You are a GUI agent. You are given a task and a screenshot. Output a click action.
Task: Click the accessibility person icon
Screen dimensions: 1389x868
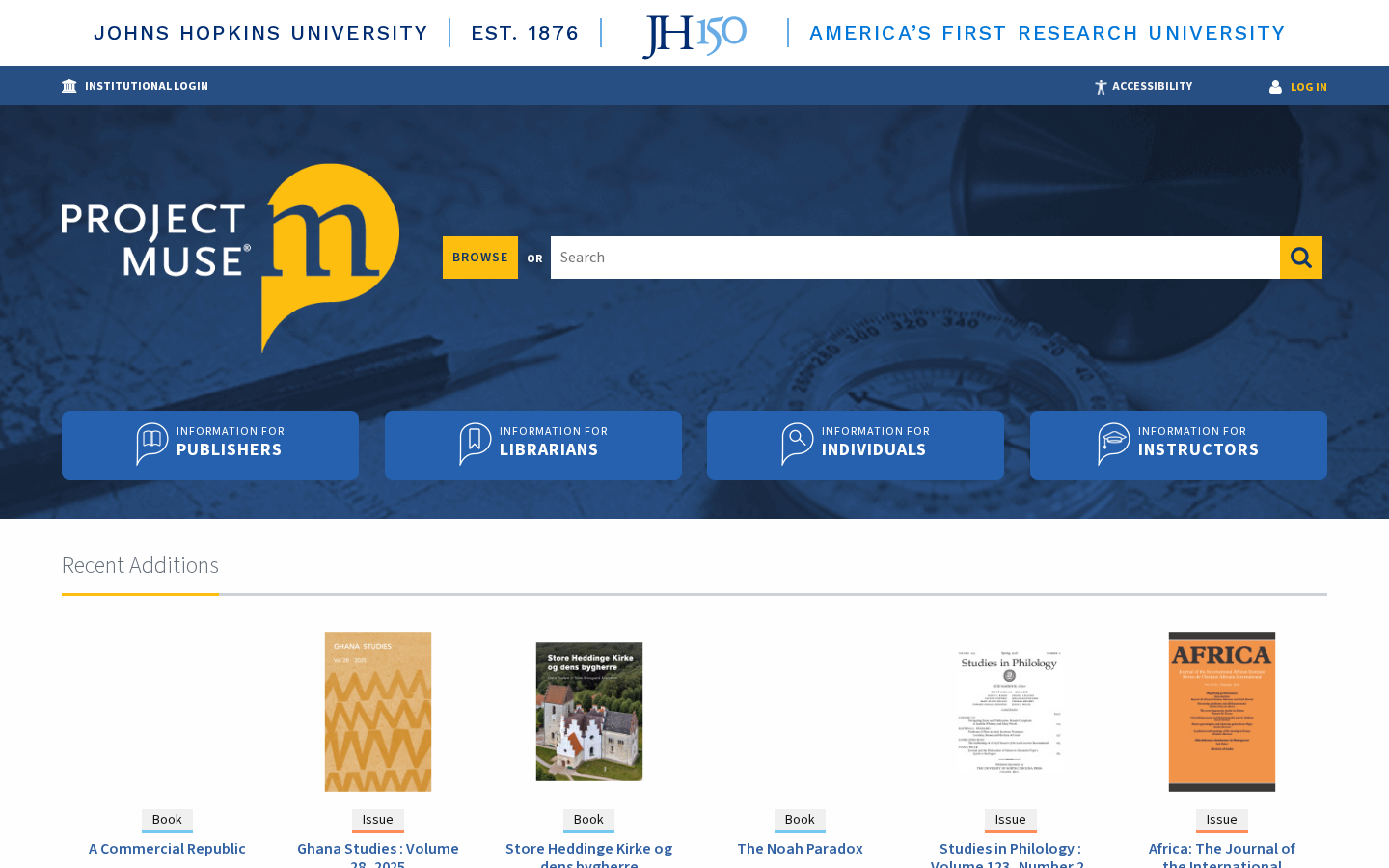(1101, 87)
